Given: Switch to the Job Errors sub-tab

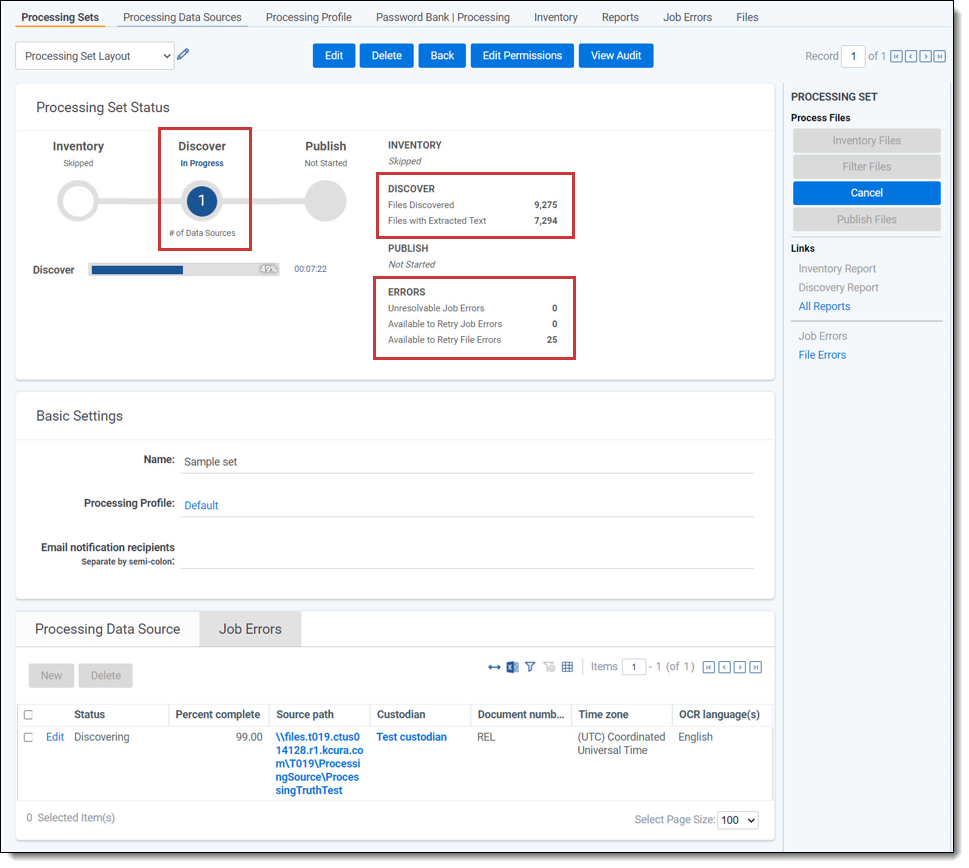Looking at the screenshot, I should tap(250, 629).
